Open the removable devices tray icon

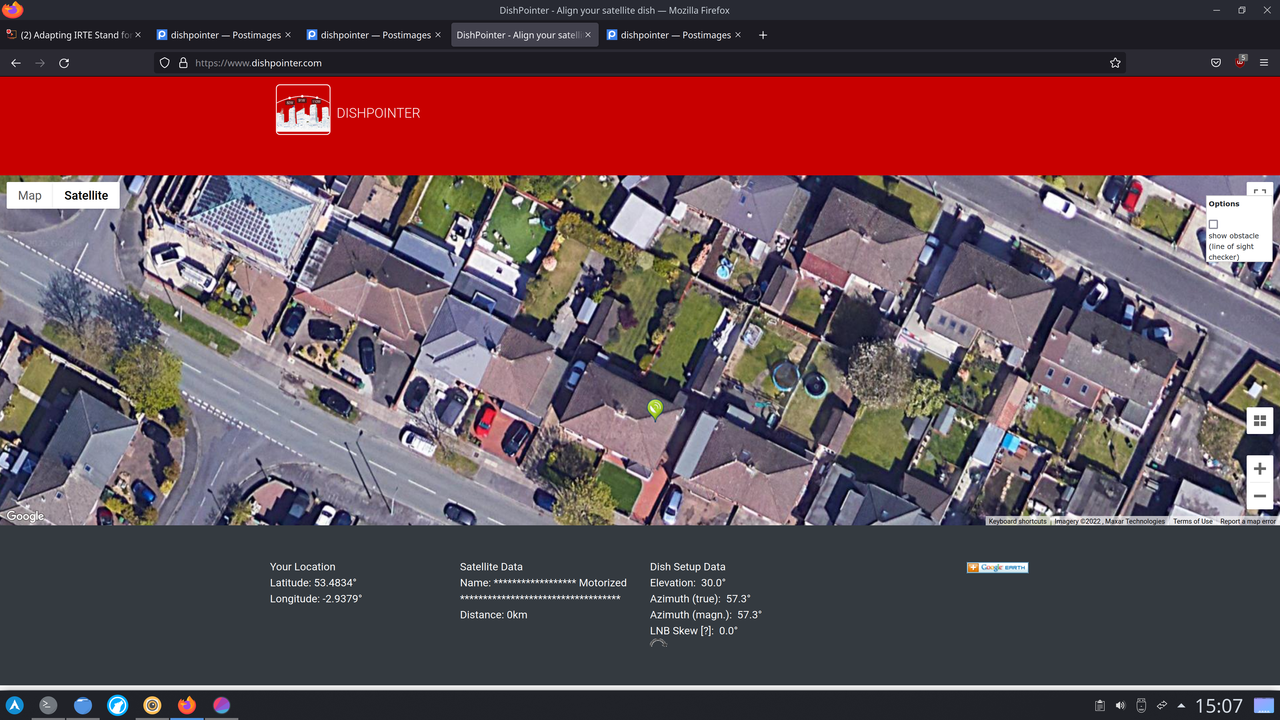click(1141, 706)
